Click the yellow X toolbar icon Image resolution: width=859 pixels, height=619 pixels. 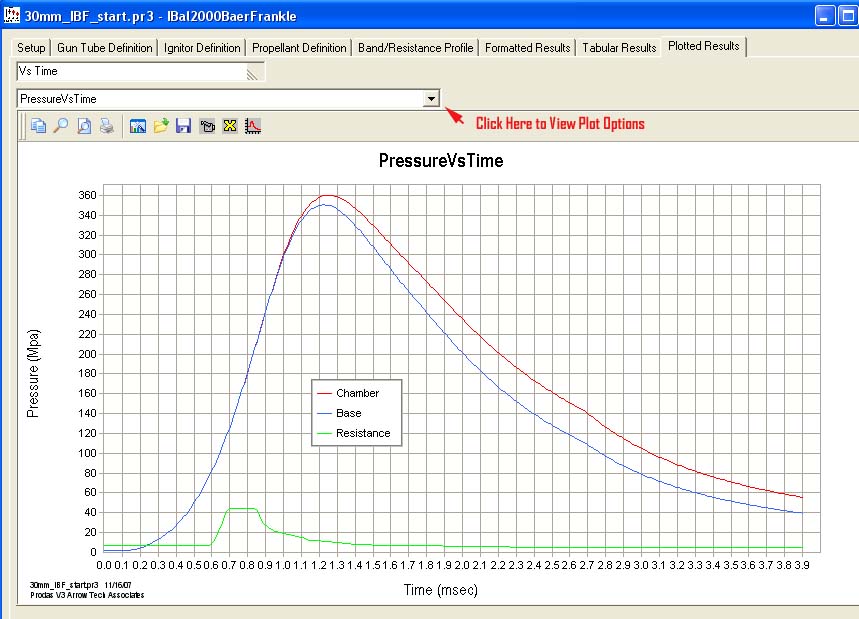(x=229, y=126)
